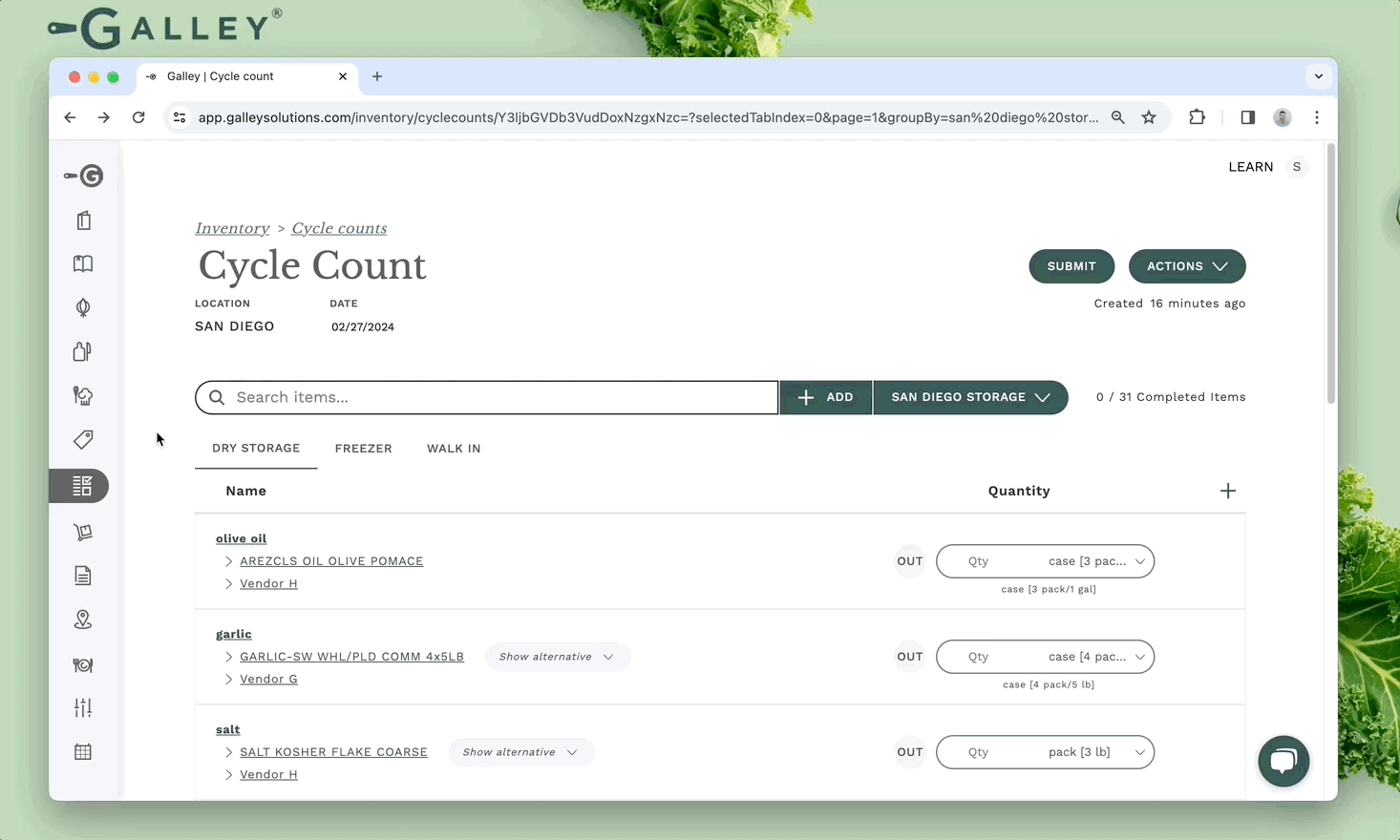1400x840 pixels.
Task: Mark garlic as OUT
Action: point(909,657)
